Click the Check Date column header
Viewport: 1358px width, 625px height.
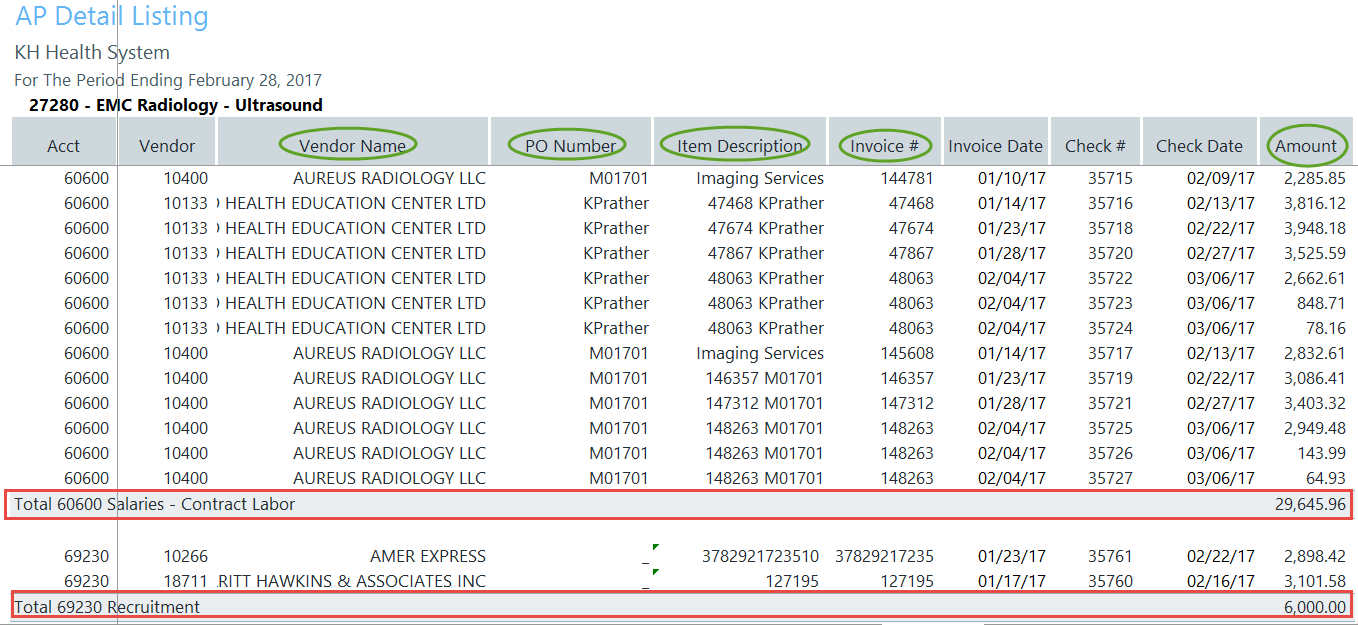coord(1199,146)
